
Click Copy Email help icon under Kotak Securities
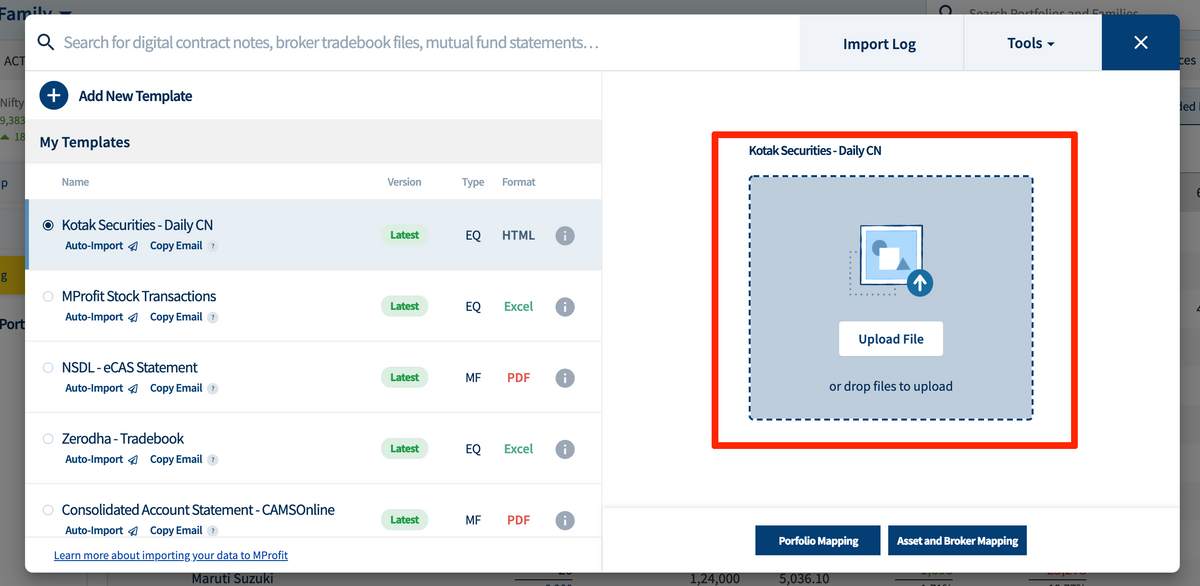point(212,246)
